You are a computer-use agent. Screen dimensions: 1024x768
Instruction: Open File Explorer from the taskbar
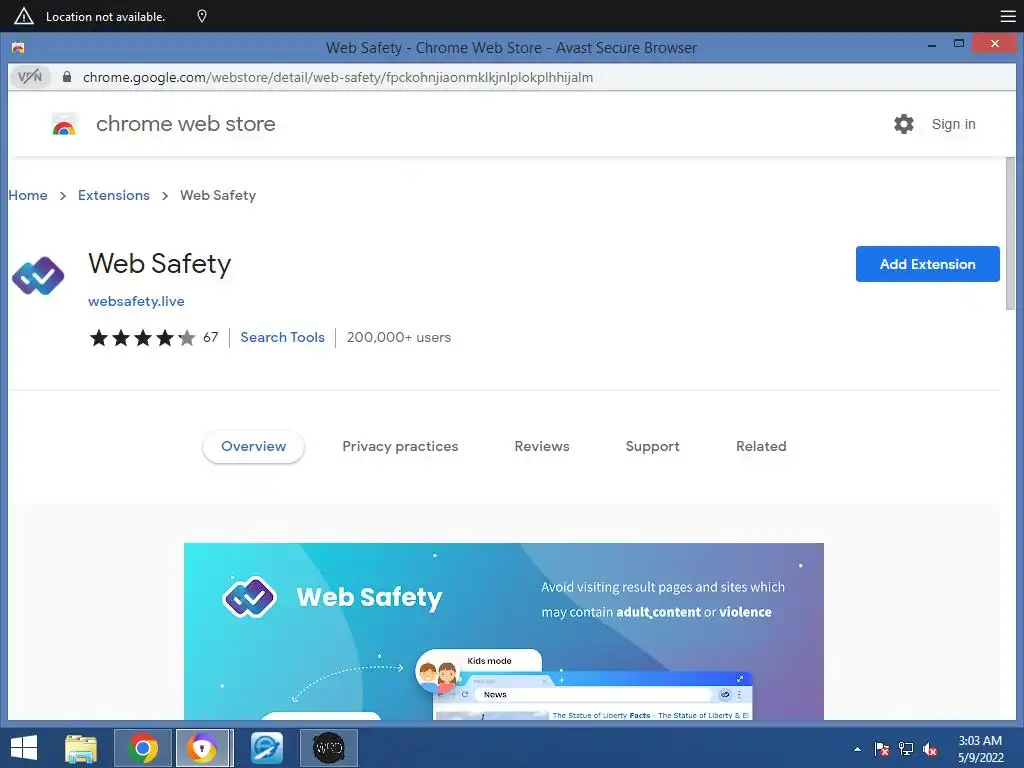coord(81,748)
